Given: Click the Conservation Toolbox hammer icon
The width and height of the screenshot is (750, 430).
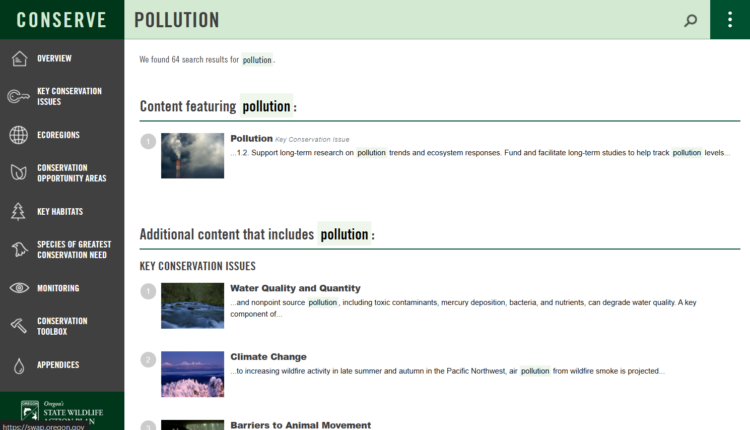Looking at the screenshot, I should [18, 326].
